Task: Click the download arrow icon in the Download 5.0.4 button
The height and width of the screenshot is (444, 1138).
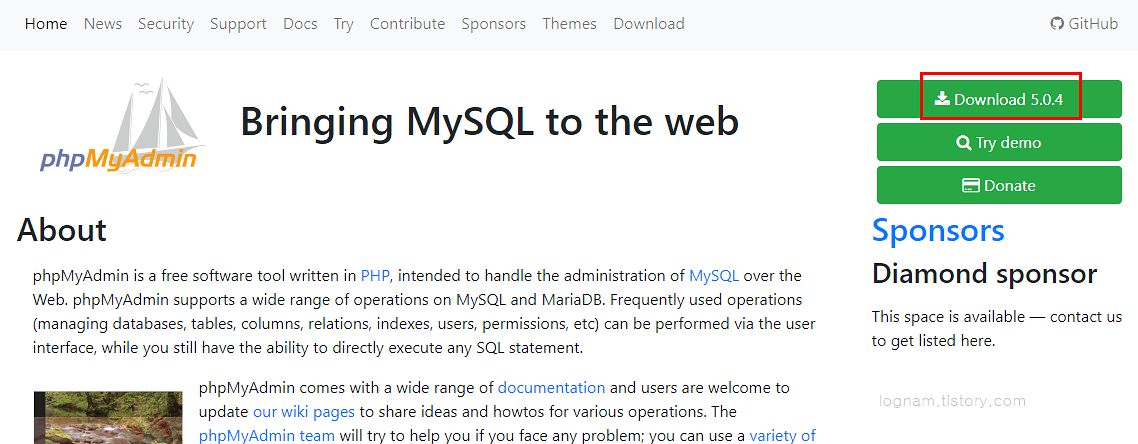Action: 941,99
